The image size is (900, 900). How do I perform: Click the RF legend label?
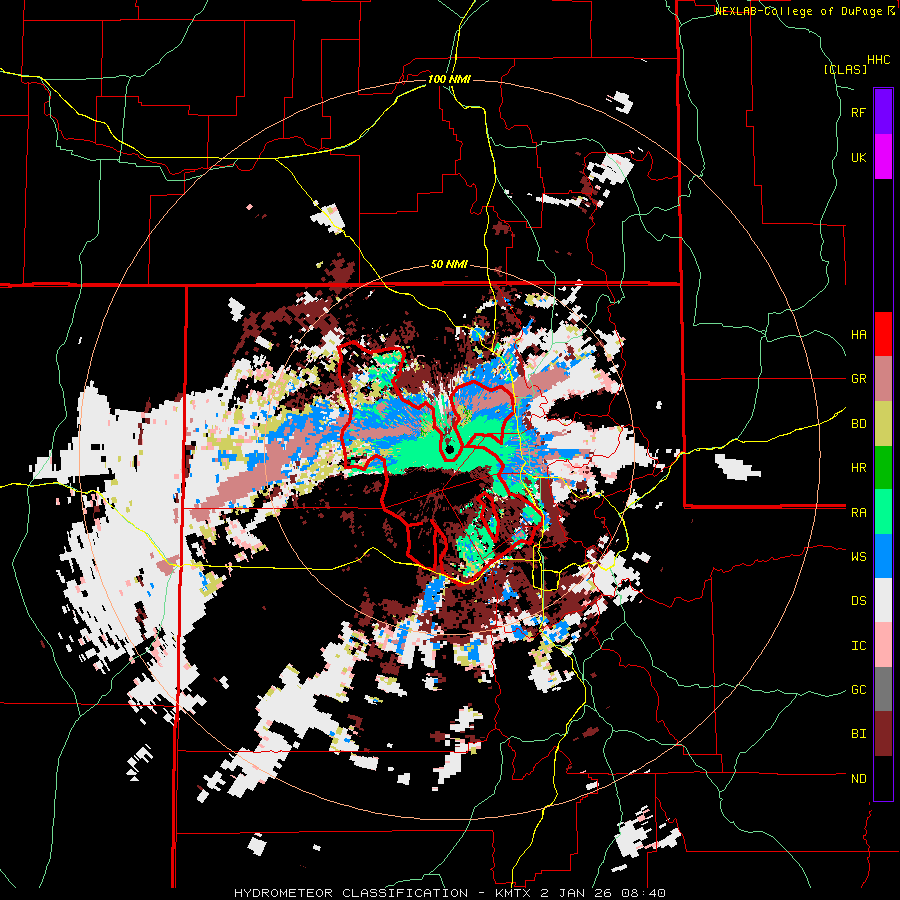858,113
